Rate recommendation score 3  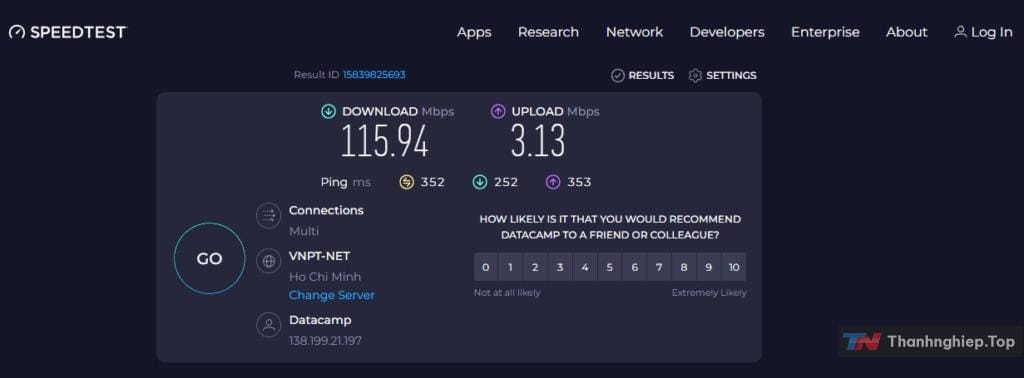click(x=560, y=267)
